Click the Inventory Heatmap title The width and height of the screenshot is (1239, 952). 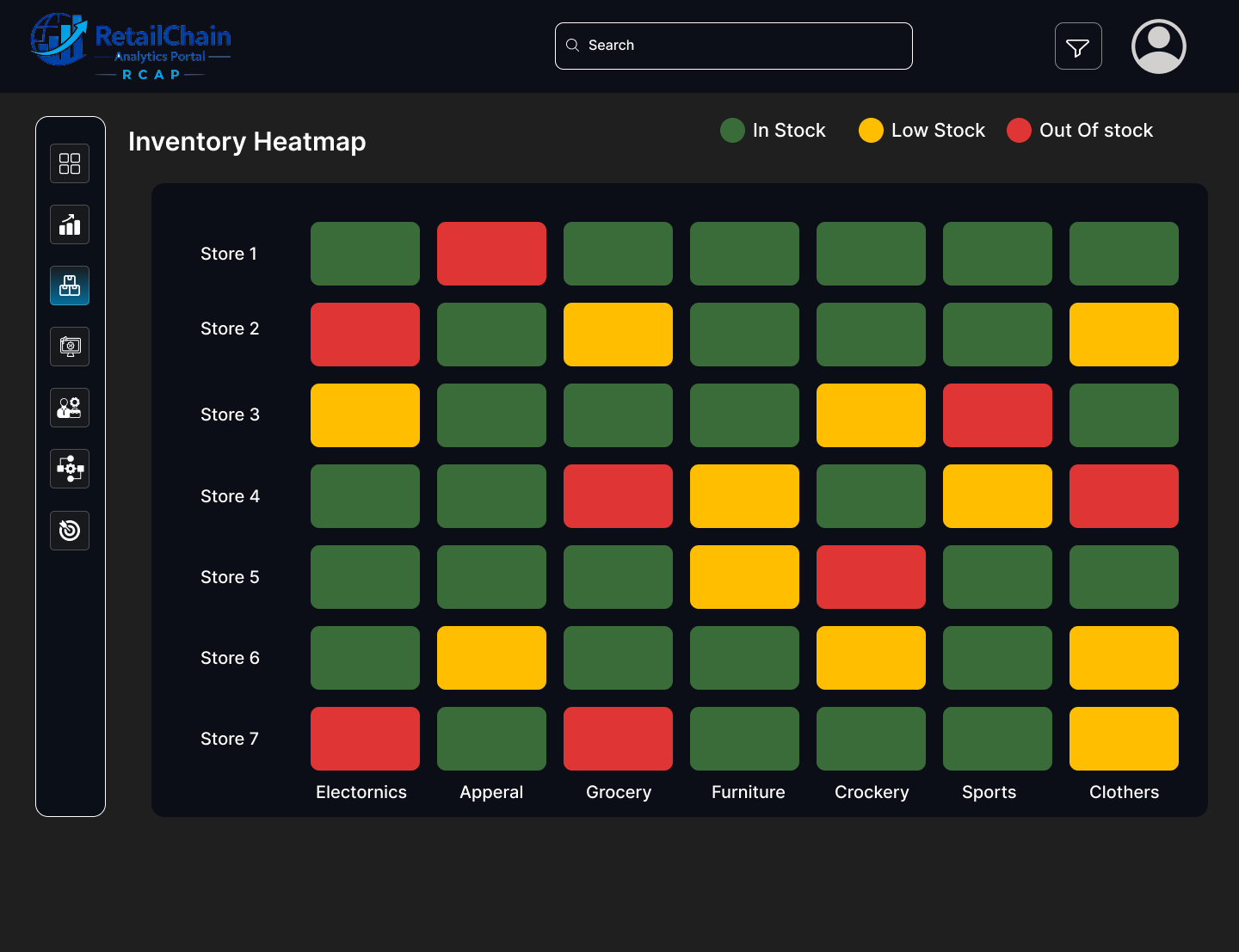pyautogui.click(x=247, y=141)
